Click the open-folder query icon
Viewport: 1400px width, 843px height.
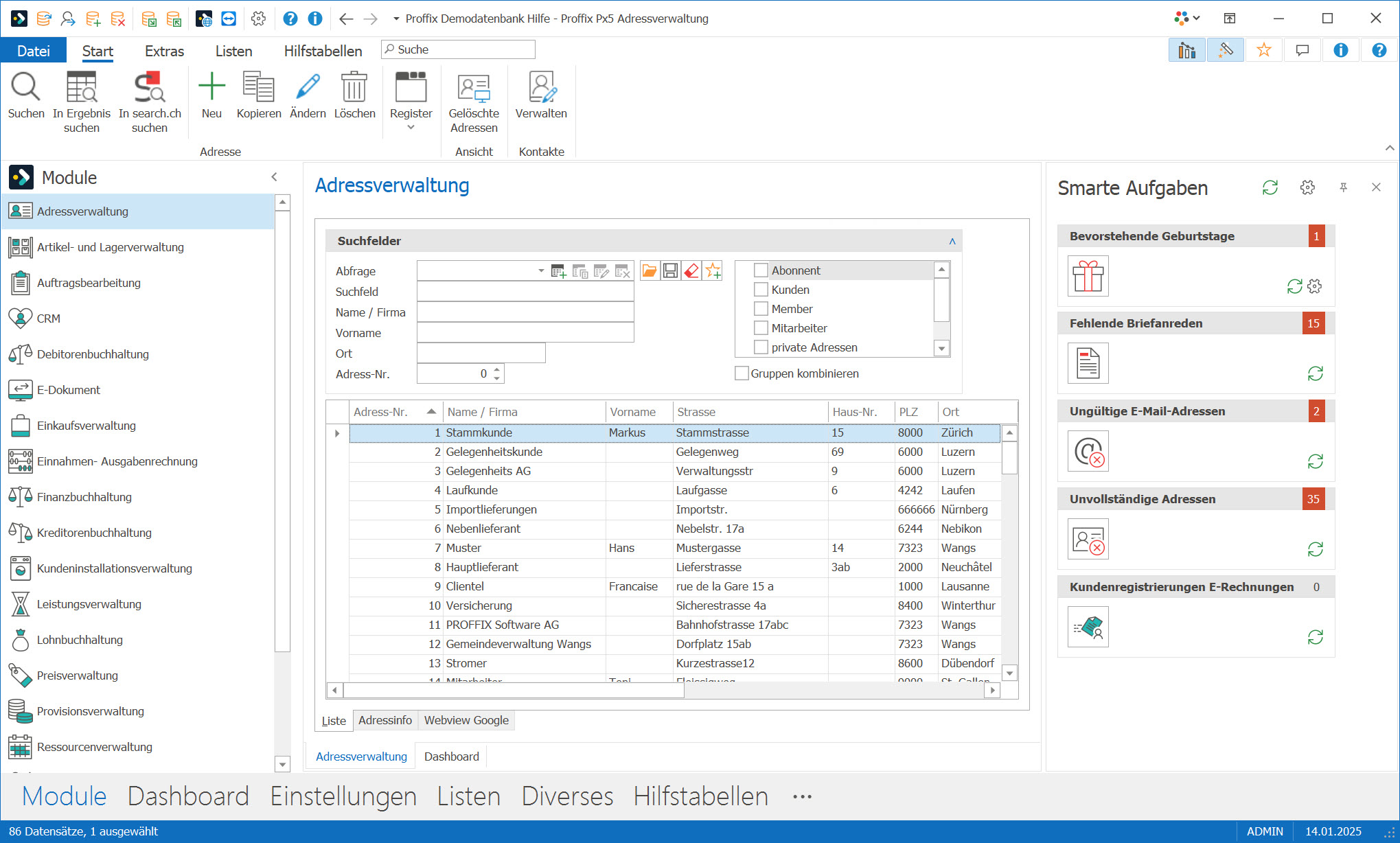click(x=649, y=271)
